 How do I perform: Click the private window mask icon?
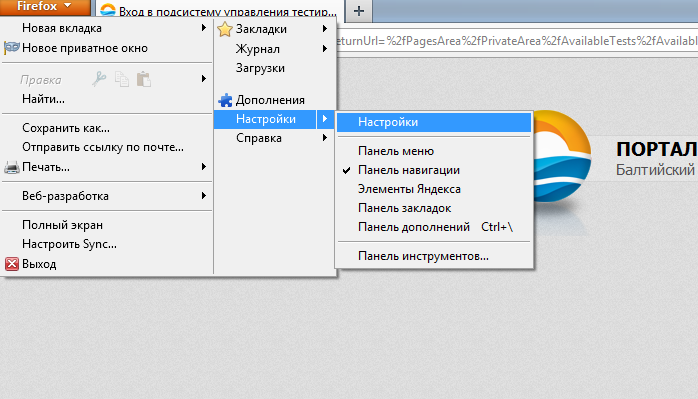(x=12, y=48)
